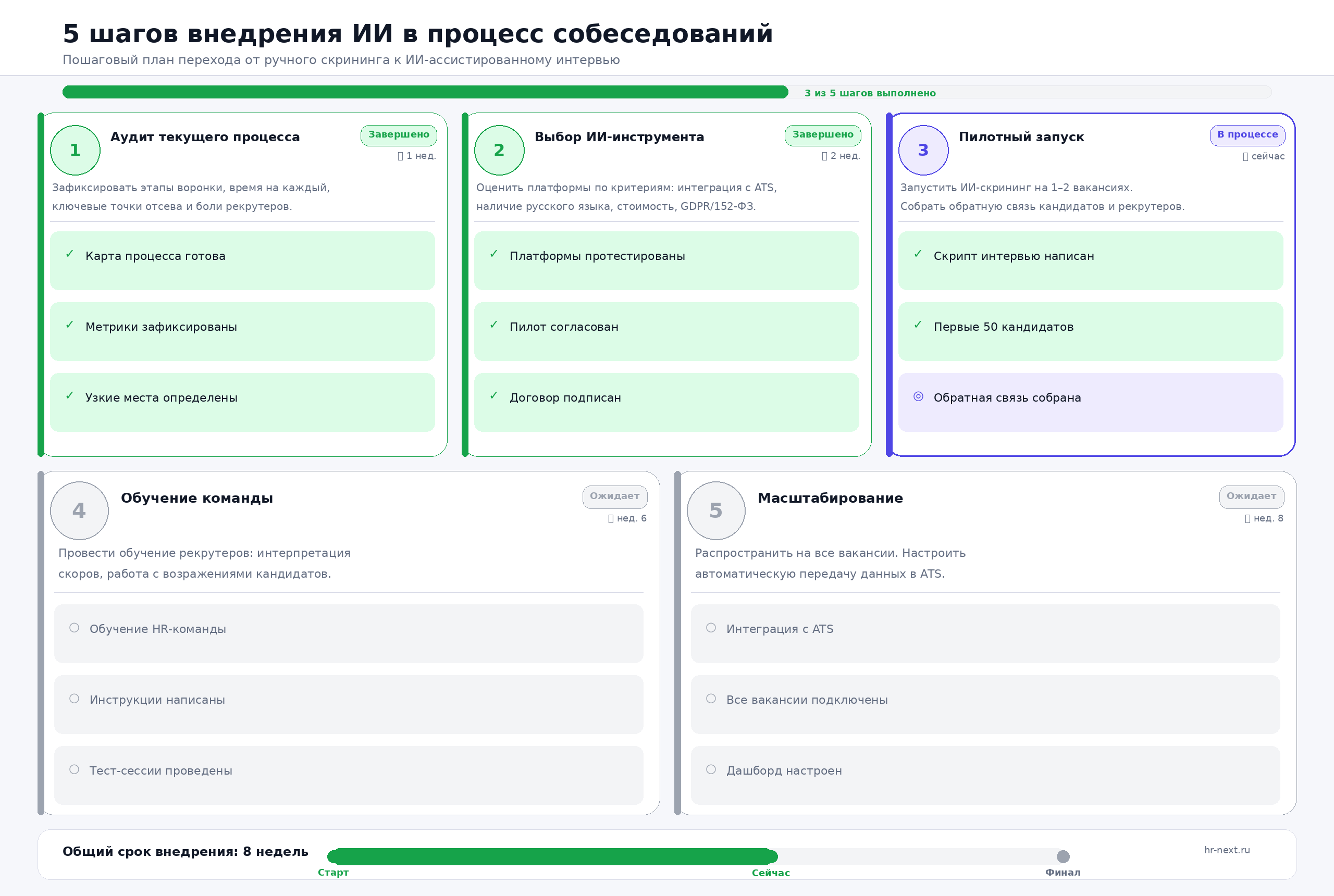The height and width of the screenshot is (896, 1334).
Task: Click the 3 из 5 шагов выполнено label
Action: pyautogui.click(x=870, y=93)
